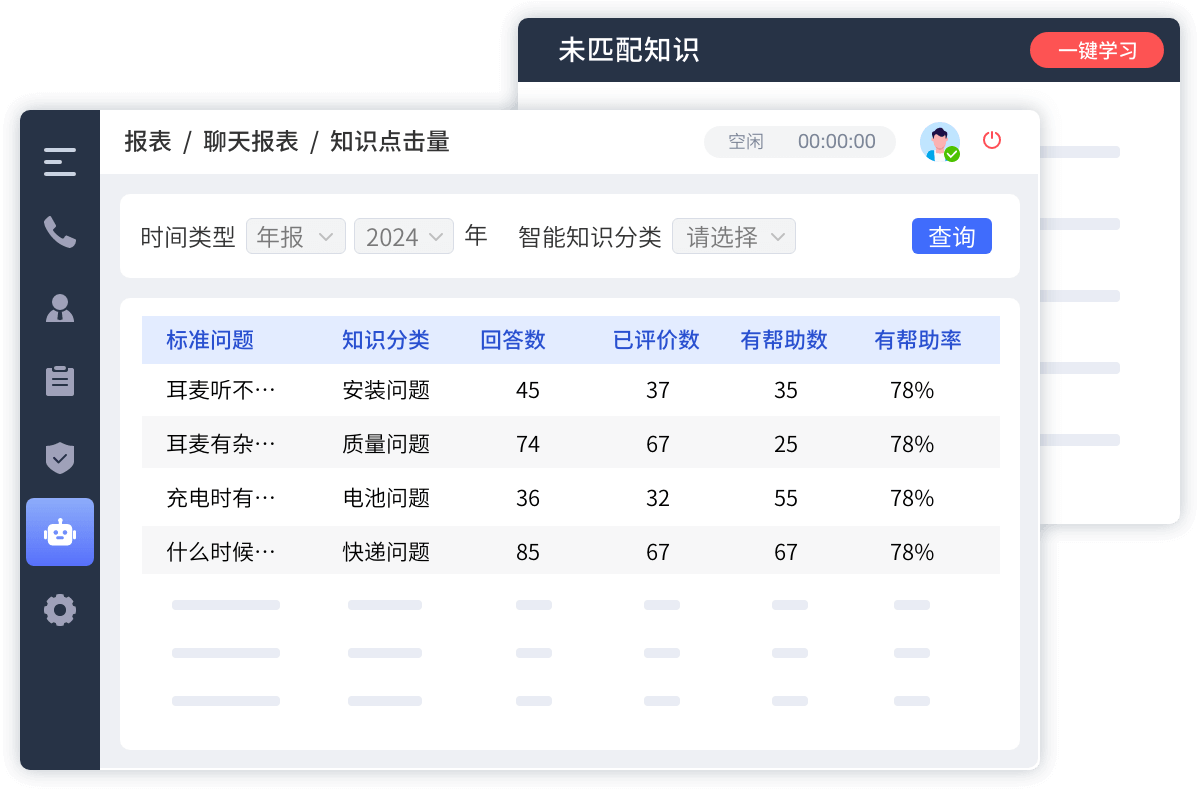Select the robot icon in sidebar

pos(60,532)
